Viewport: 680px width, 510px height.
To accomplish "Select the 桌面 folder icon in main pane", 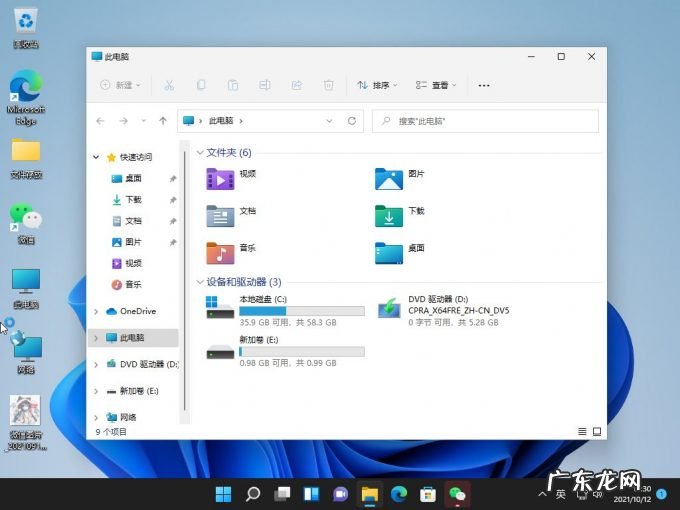I will tap(389, 253).
